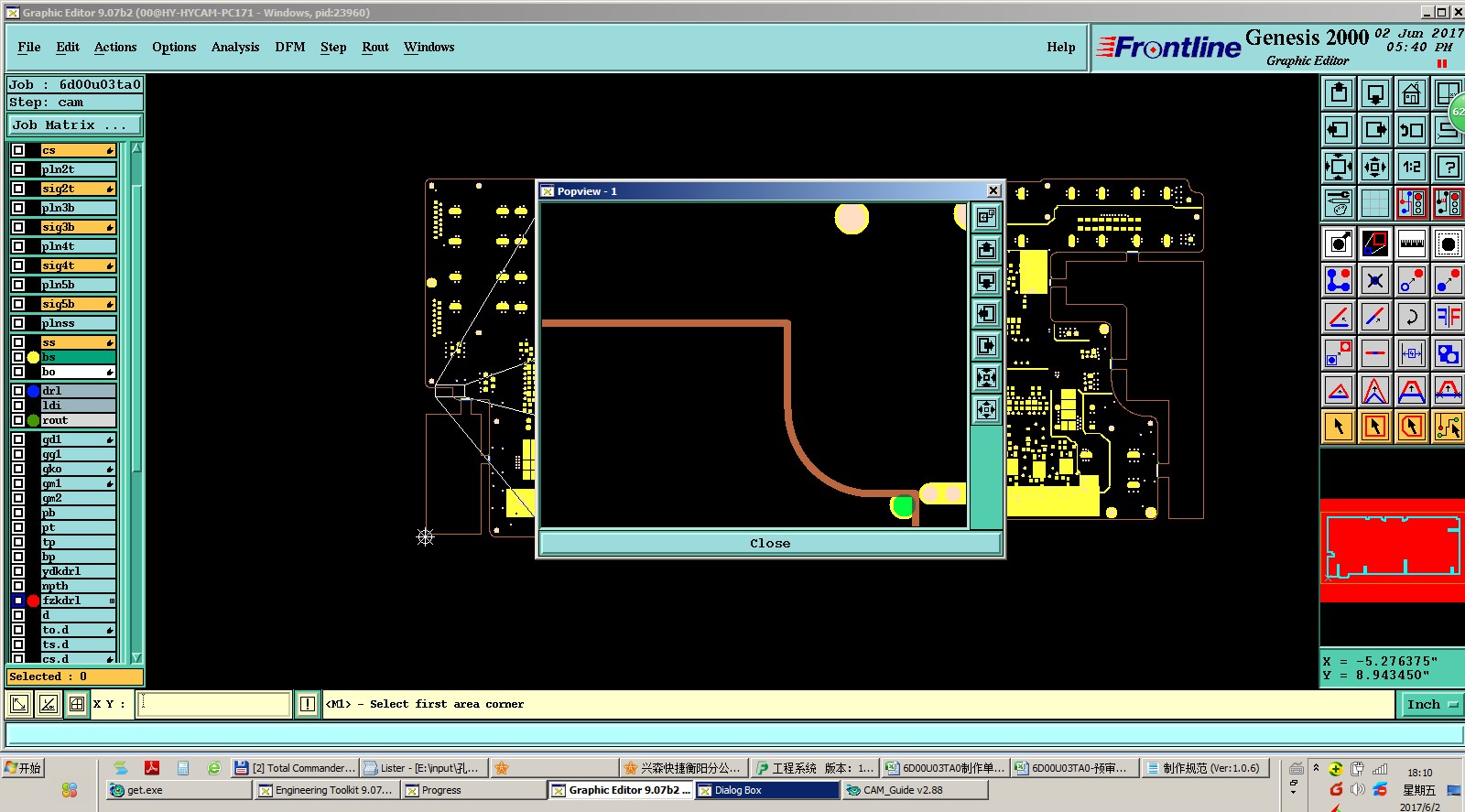Open the Actions menu
Screen dimensions: 1465x812
(115, 47)
